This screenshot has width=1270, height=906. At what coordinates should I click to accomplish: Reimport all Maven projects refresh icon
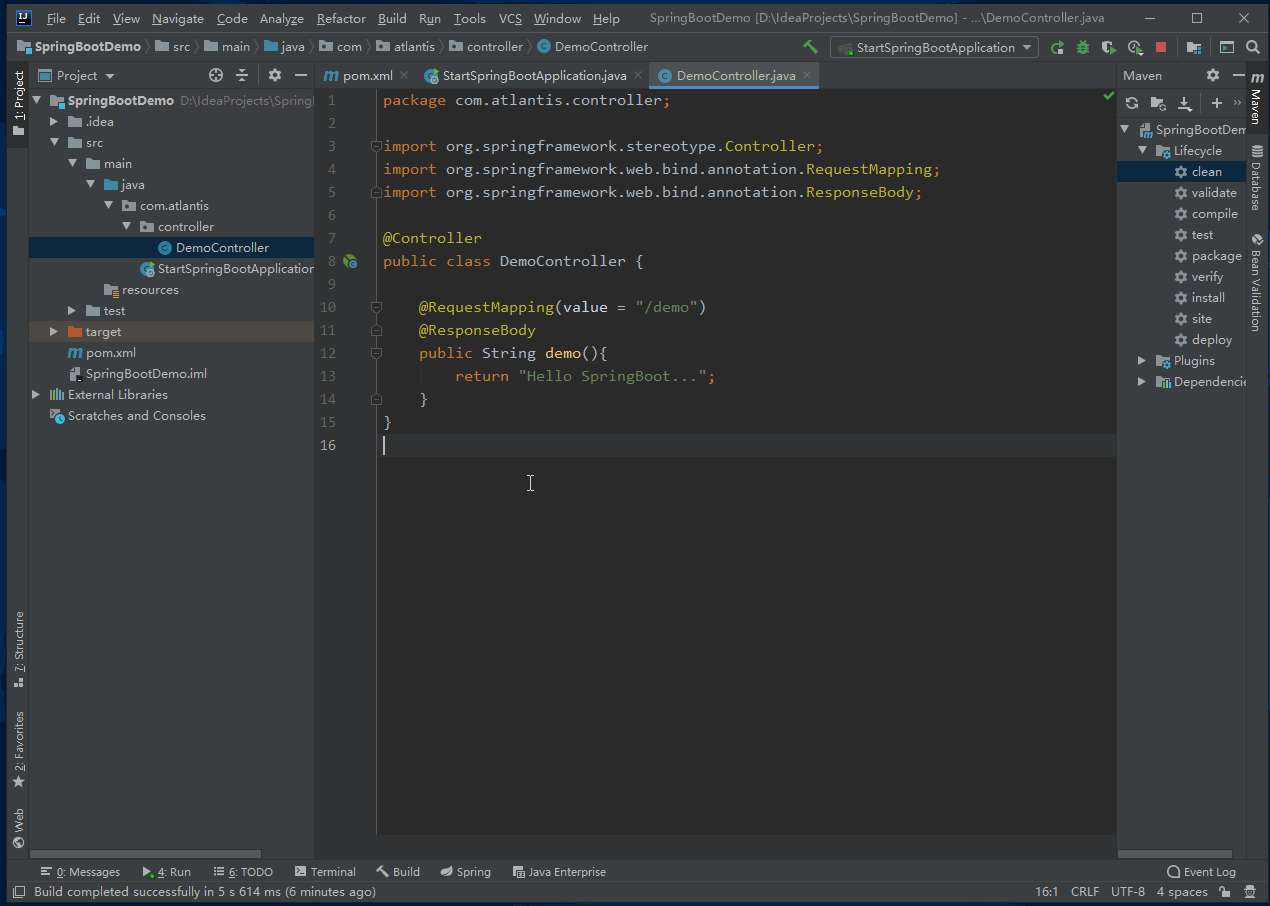[x=1132, y=103]
